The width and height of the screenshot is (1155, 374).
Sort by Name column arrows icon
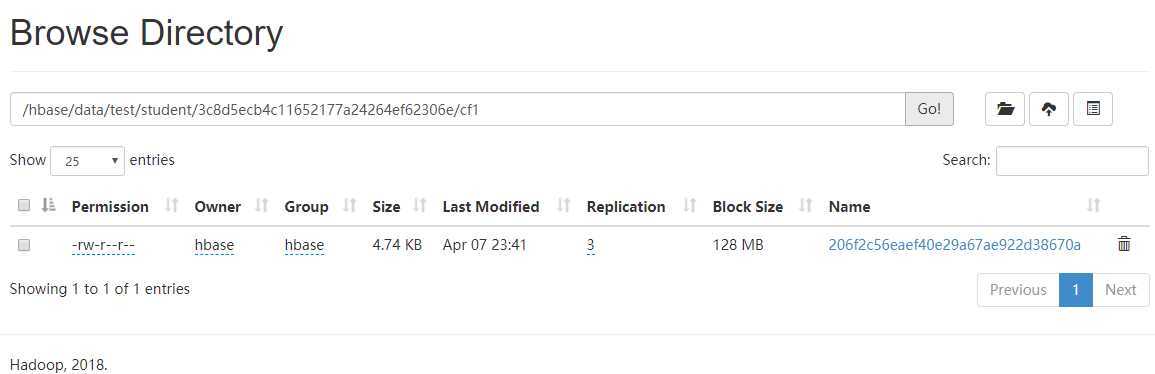tap(1094, 206)
